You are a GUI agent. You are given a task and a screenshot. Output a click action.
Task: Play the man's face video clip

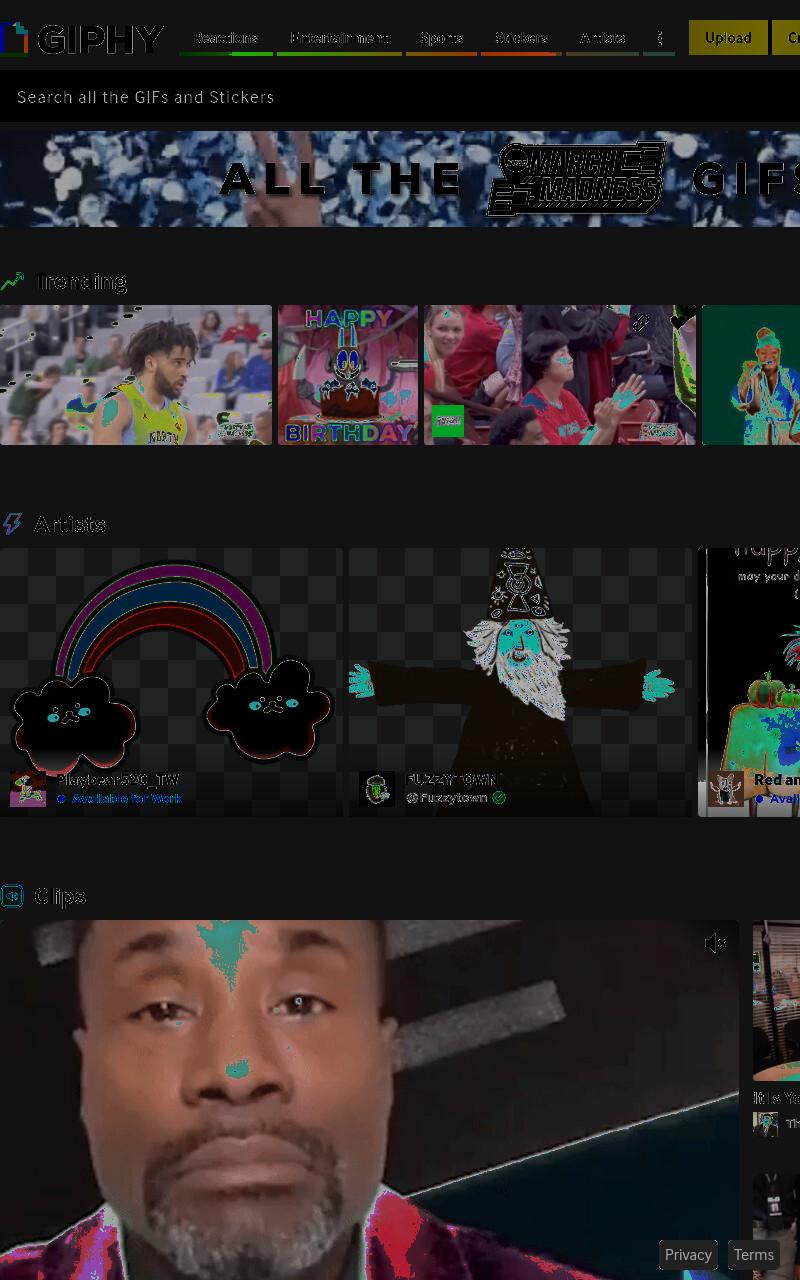369,1100
